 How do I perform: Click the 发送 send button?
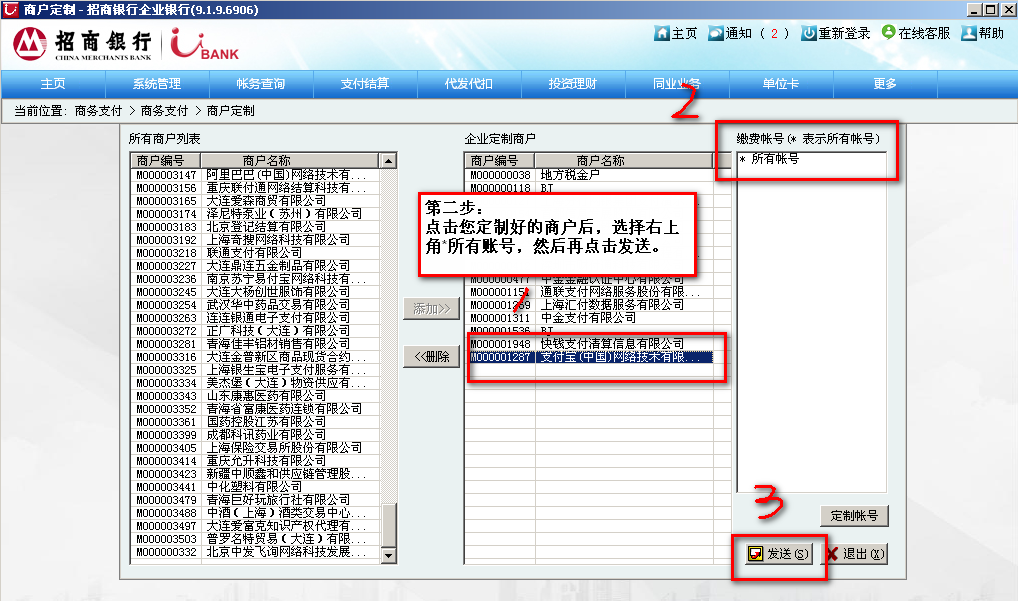779,554
